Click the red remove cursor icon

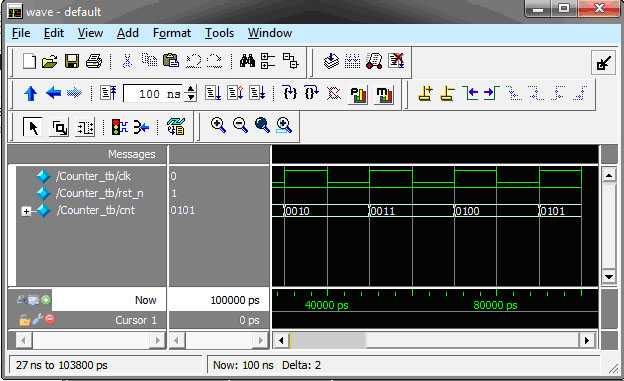(x=50, y=319)
